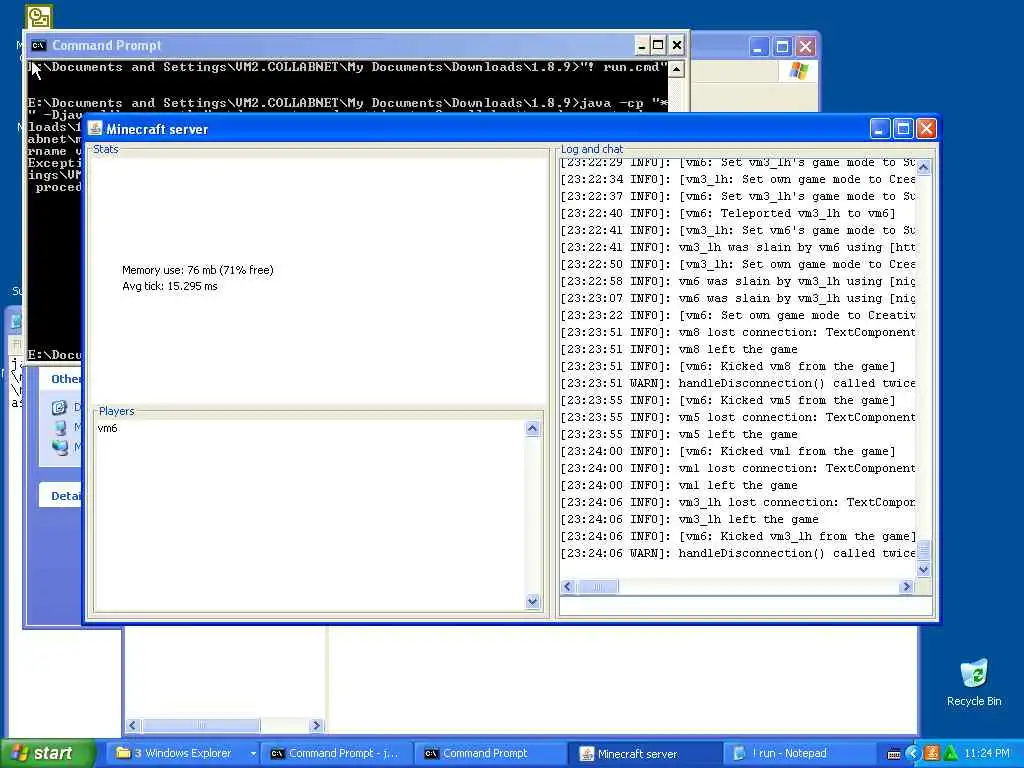
Task: Click the Java icon on Minecraft server taskbar button
Action: pyautogui.click(x=586, y=754)
